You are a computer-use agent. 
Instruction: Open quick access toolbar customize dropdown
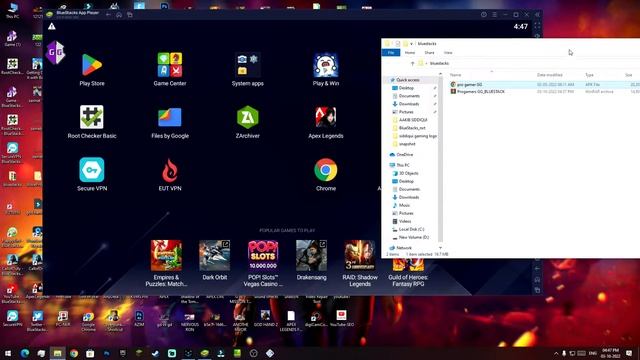tap(411, 44)
